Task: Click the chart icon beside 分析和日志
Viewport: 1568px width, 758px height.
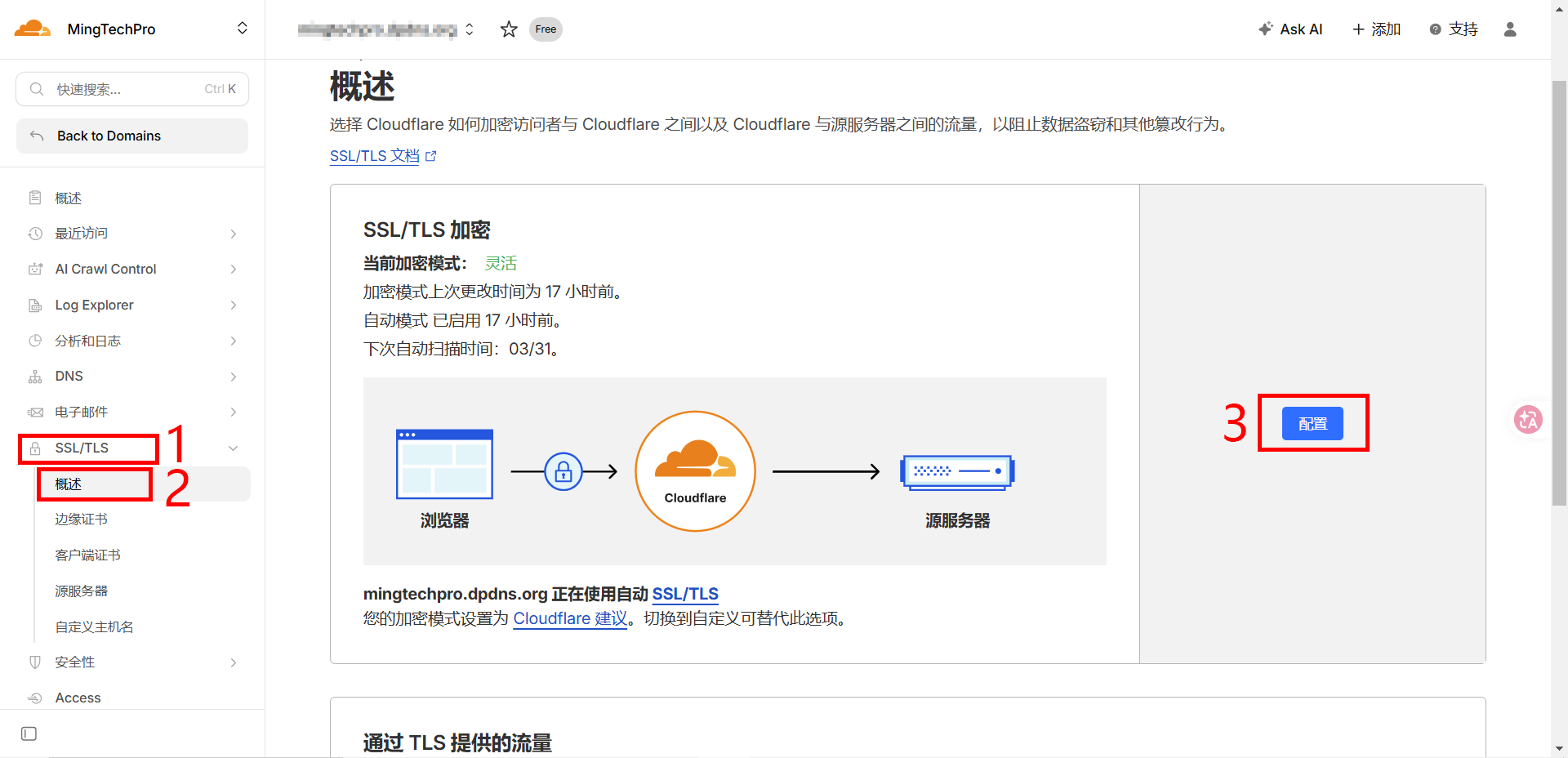Action: pyautogui.click(x=35, y=341)
